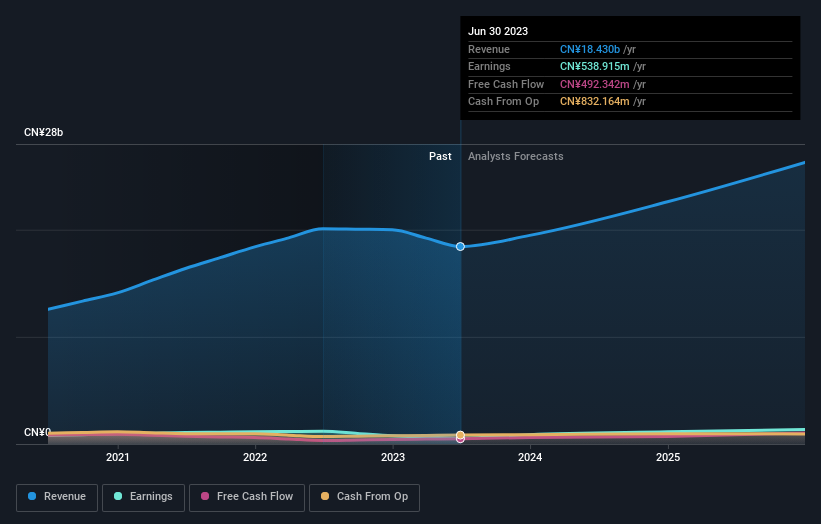The image size is (821, 524).
Task: Toggle the Free Cash Flow legend series
Action: coord(247,497)
